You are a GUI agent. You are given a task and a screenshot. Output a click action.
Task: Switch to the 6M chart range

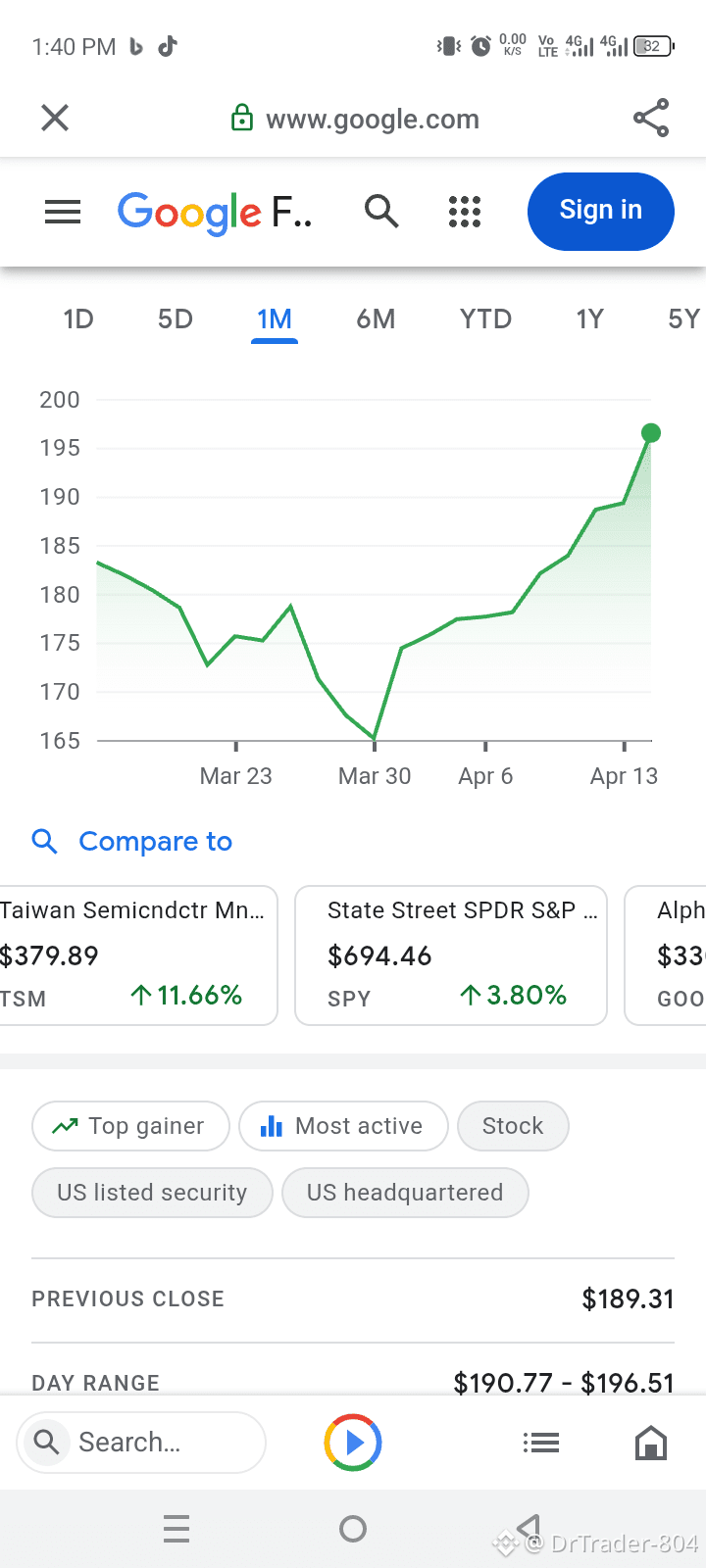[376, 319]
